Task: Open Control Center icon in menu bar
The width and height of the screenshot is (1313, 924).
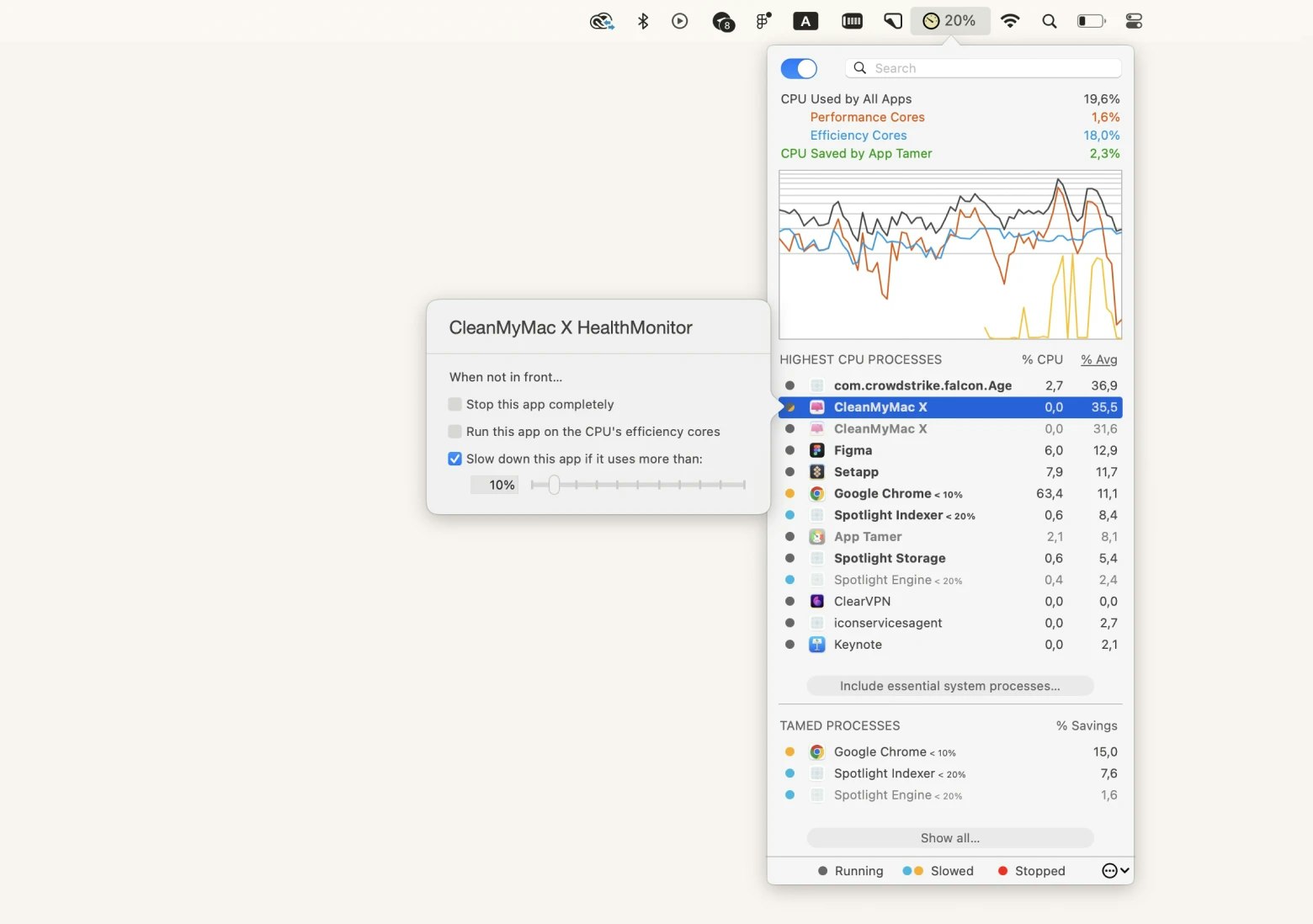Action: click(1134, 21)
